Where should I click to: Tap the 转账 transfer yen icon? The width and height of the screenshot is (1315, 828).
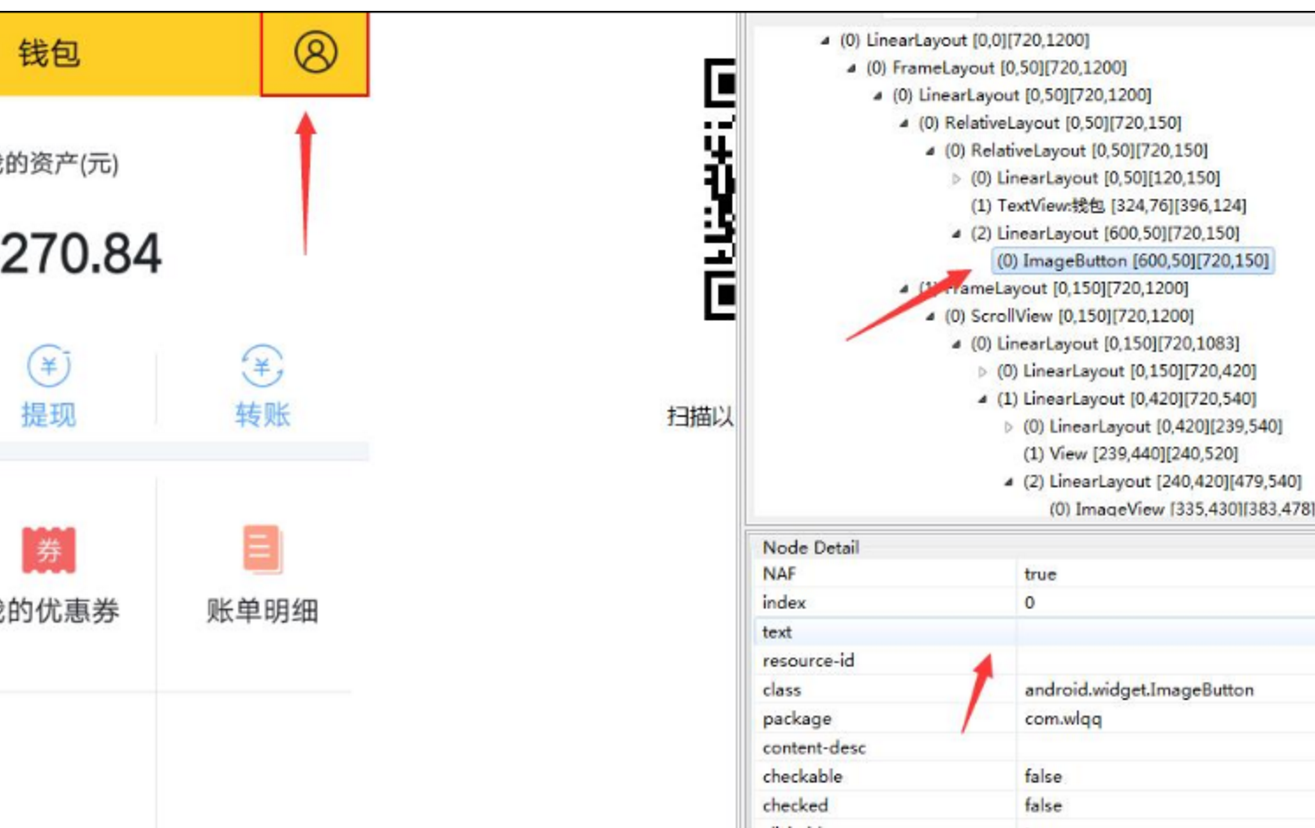[x=262, y=366]
